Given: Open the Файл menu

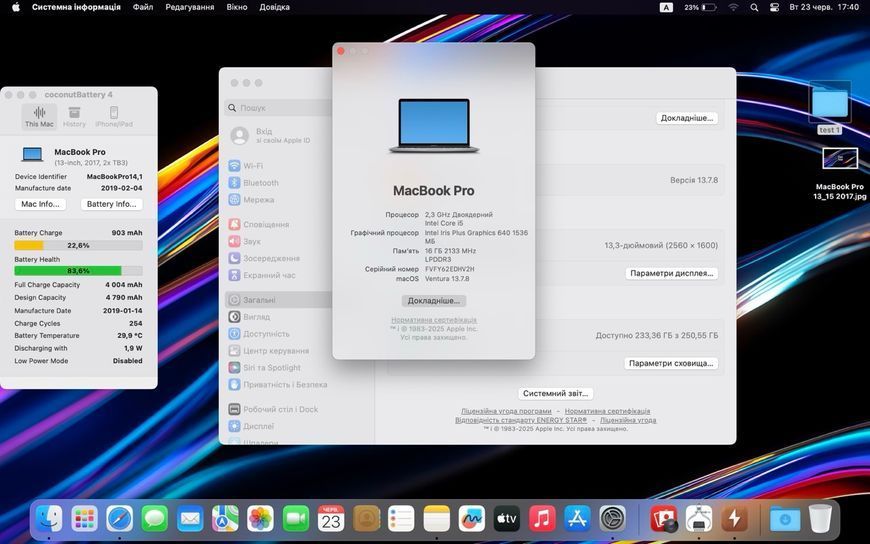Looking at the screenshot, I should [x=143, y=7].
